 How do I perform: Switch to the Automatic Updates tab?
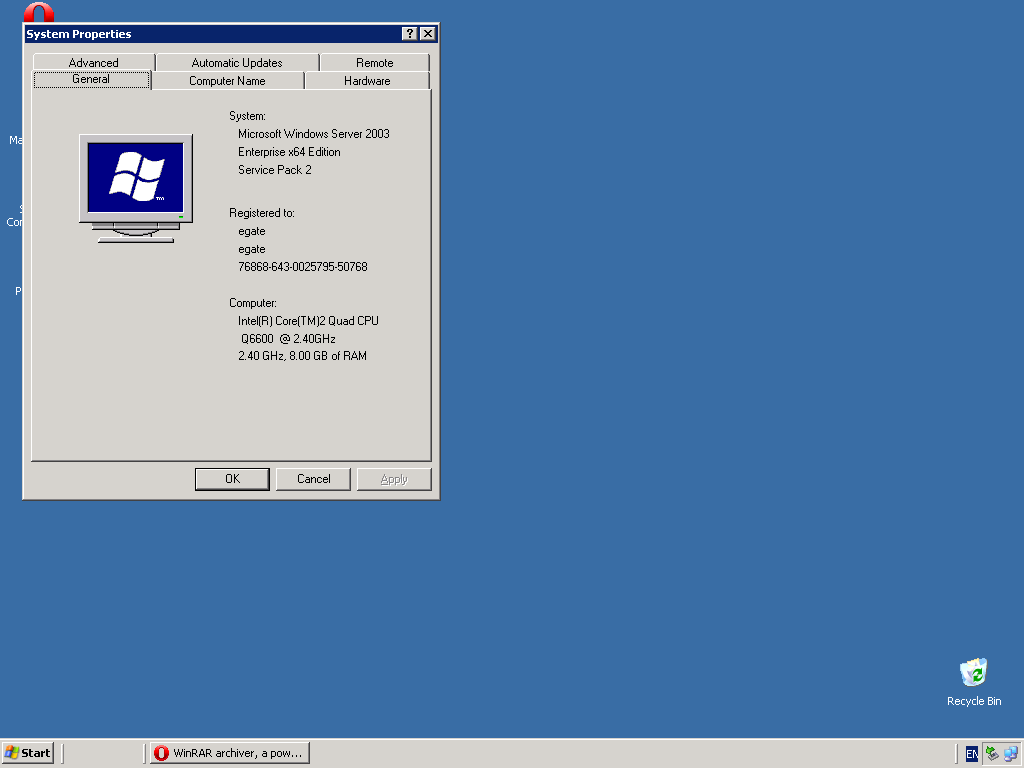[237, 63]
